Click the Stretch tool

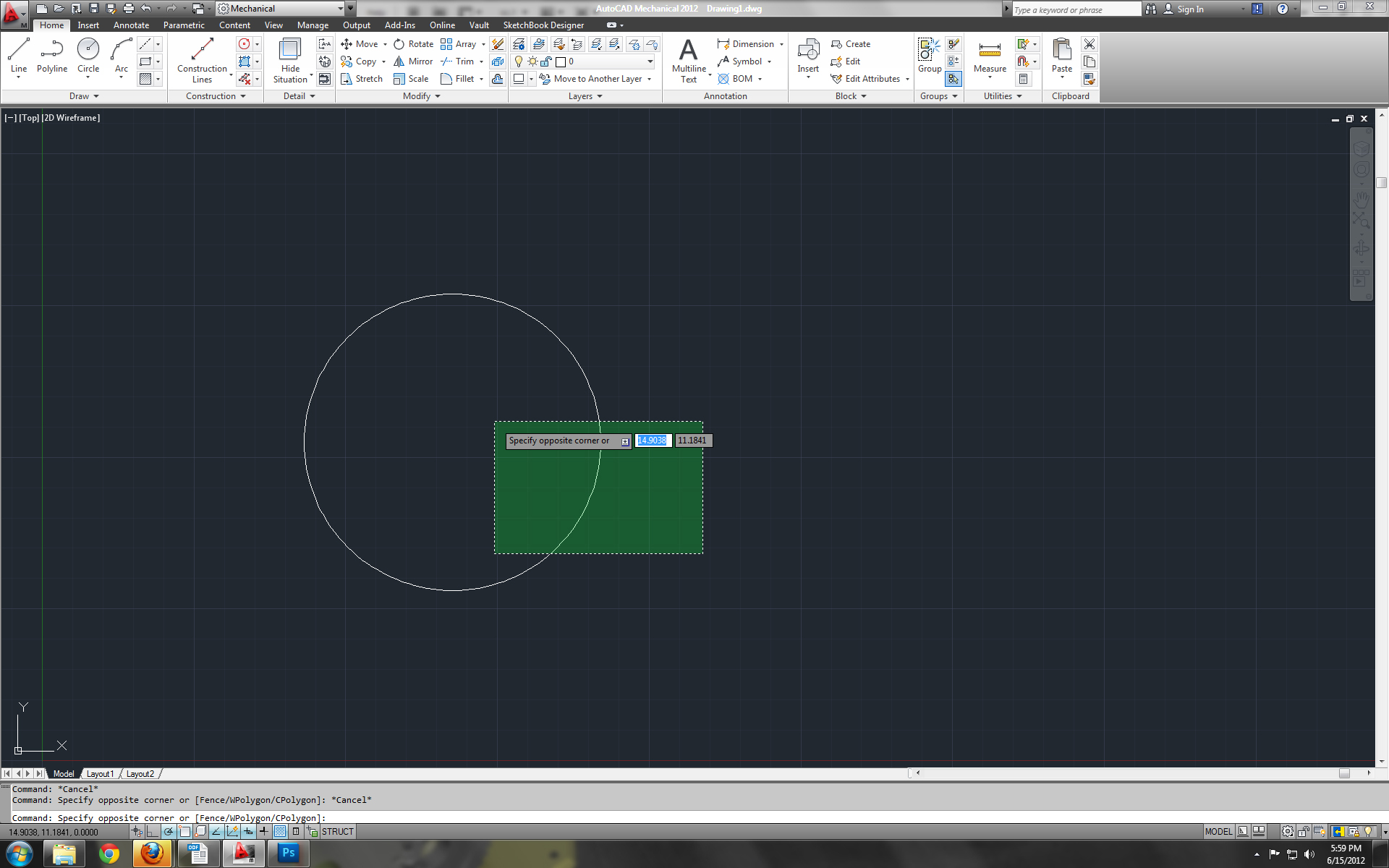coord(362,79)
